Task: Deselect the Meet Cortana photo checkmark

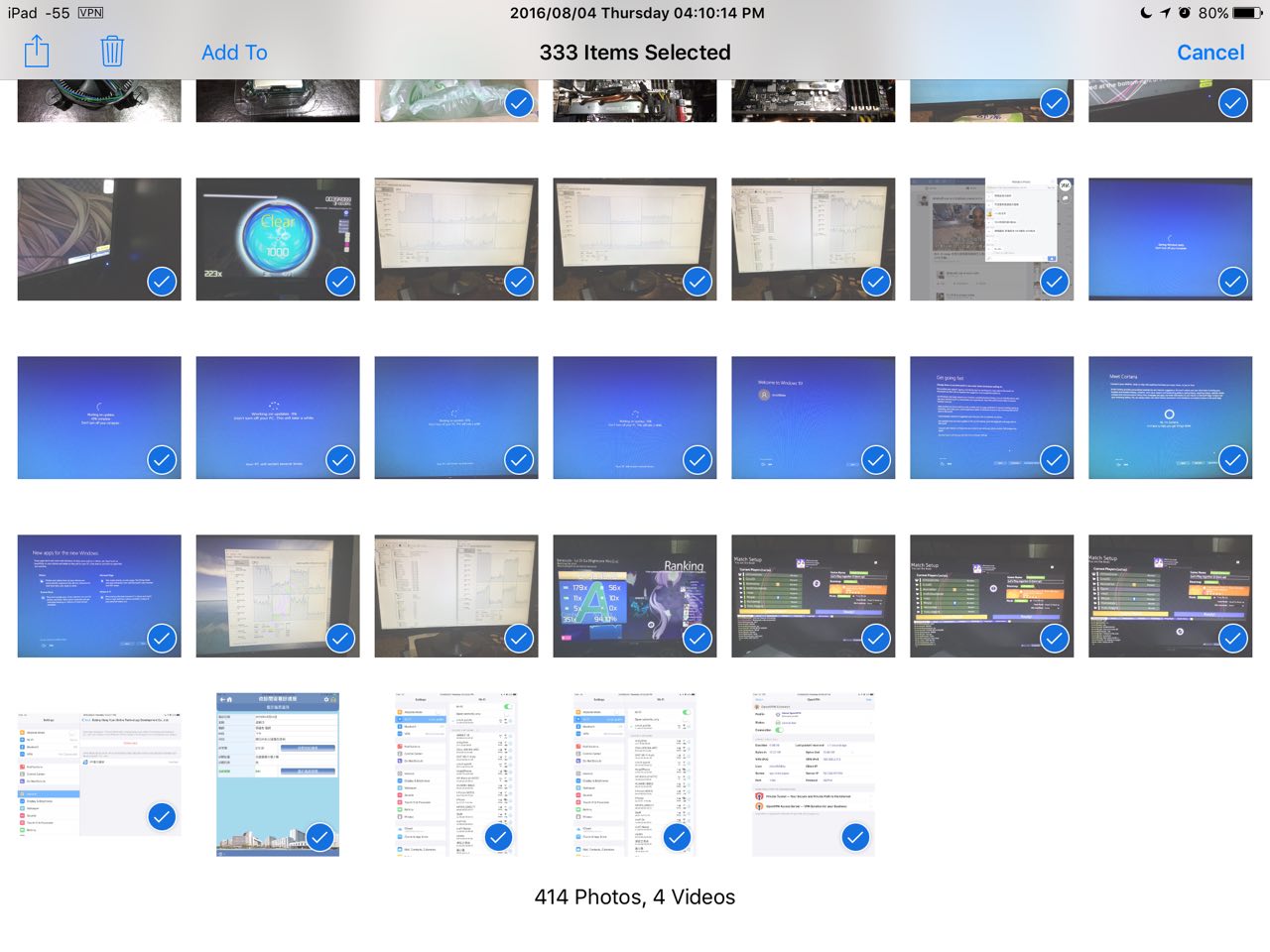Action: [1232, 460]
